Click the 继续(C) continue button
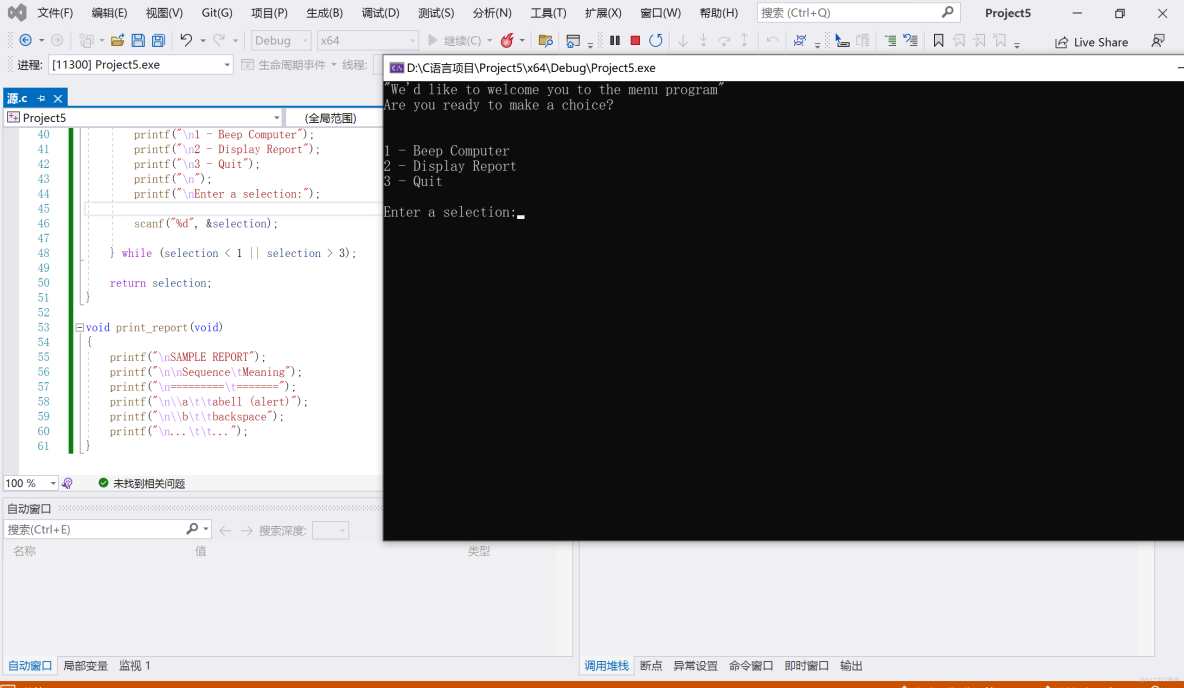The width and height of the screenshot is (1184, 688). [x=455, y=40]
